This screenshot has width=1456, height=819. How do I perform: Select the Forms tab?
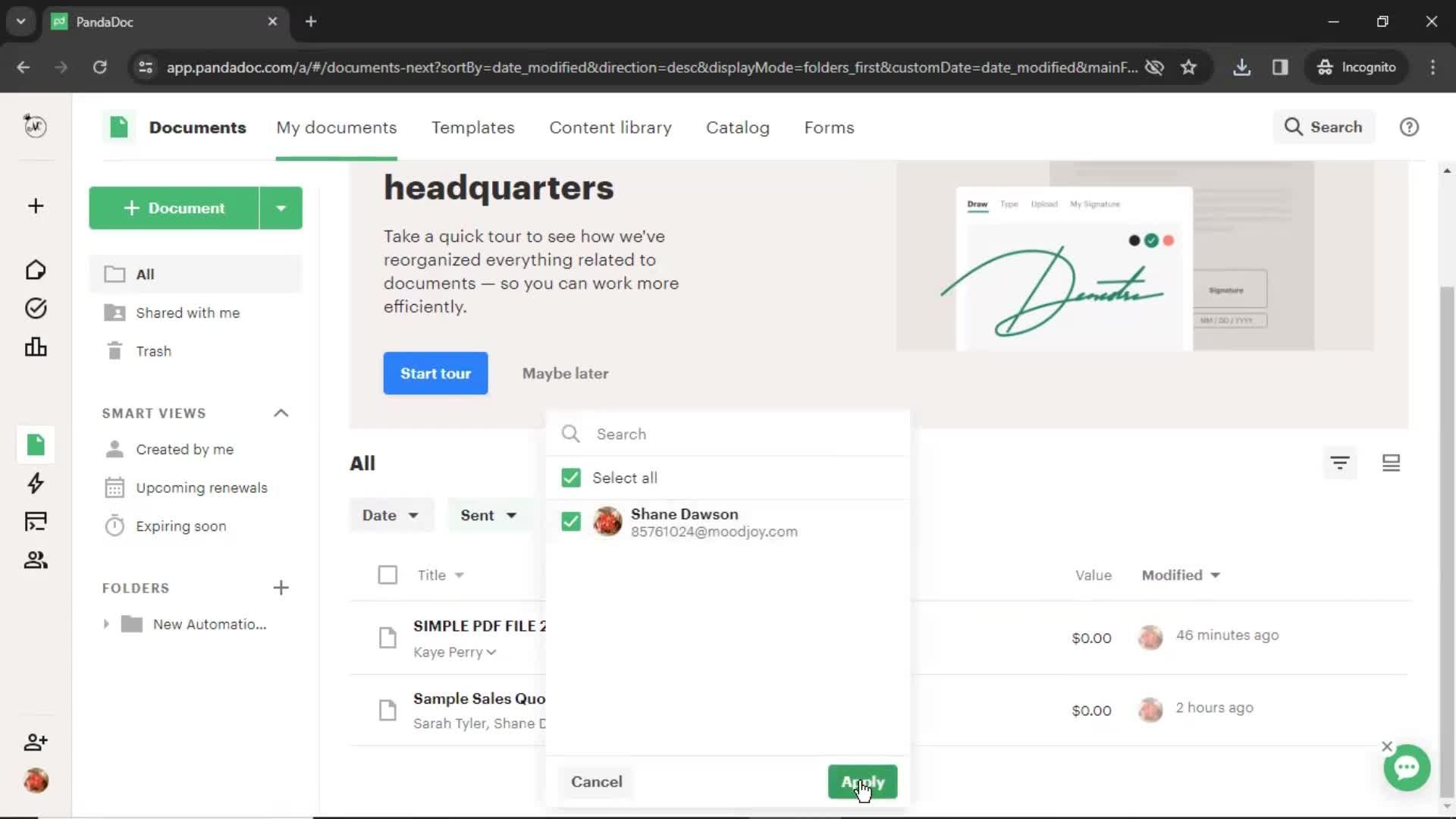pyautogui.click(x=828, y=127)
